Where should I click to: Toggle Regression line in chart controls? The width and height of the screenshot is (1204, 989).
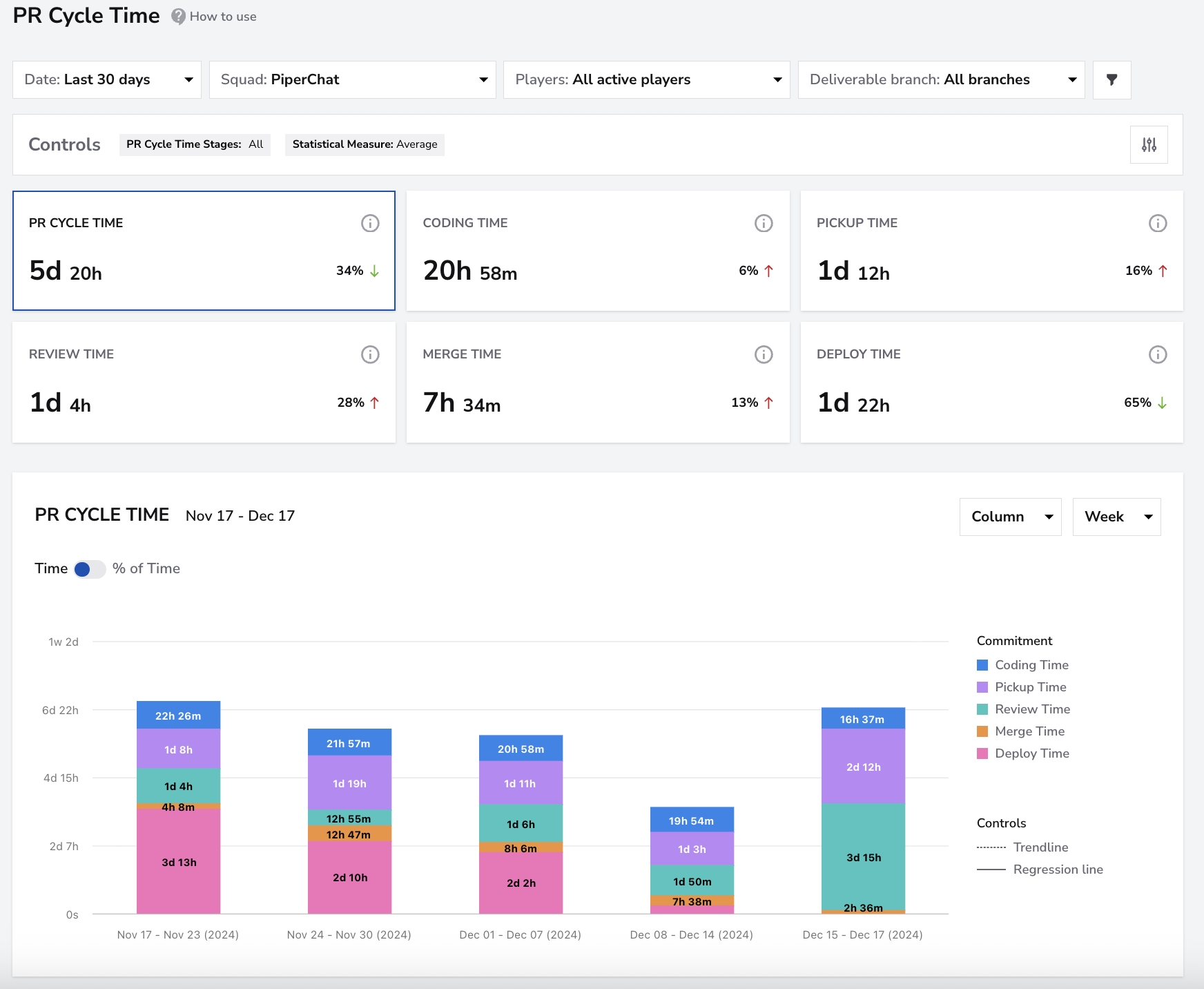click(1040, 870)
